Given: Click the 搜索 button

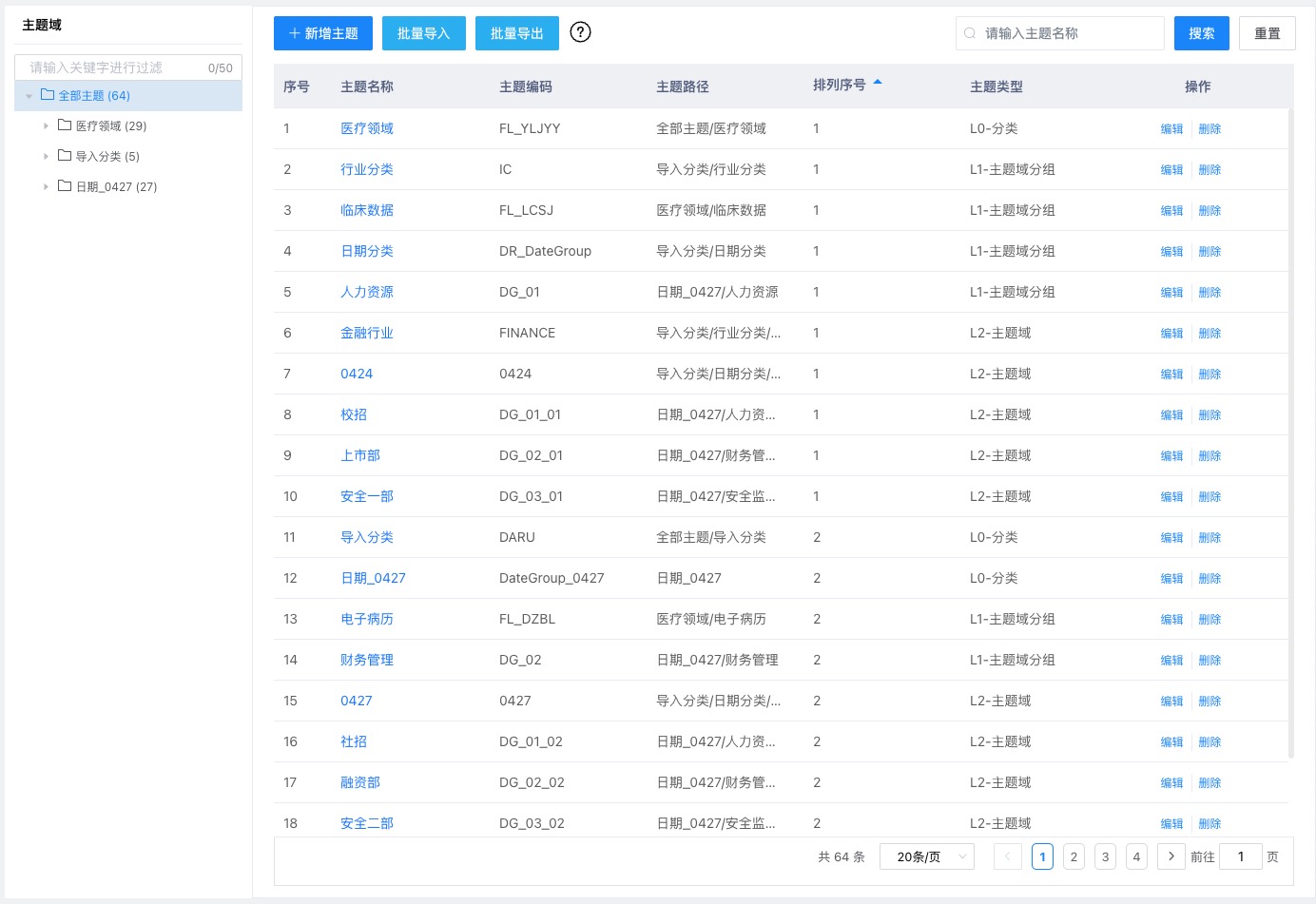Looking at the screenshot, I should [1200, 32].
